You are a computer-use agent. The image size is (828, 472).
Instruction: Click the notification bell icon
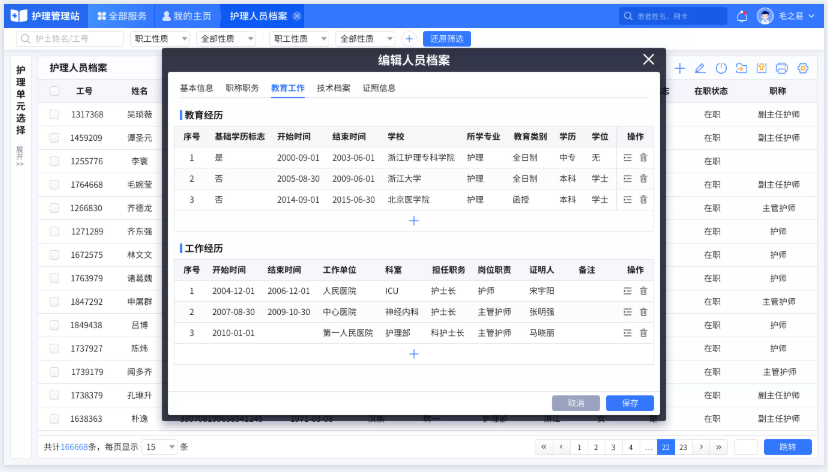pos(742,16)
